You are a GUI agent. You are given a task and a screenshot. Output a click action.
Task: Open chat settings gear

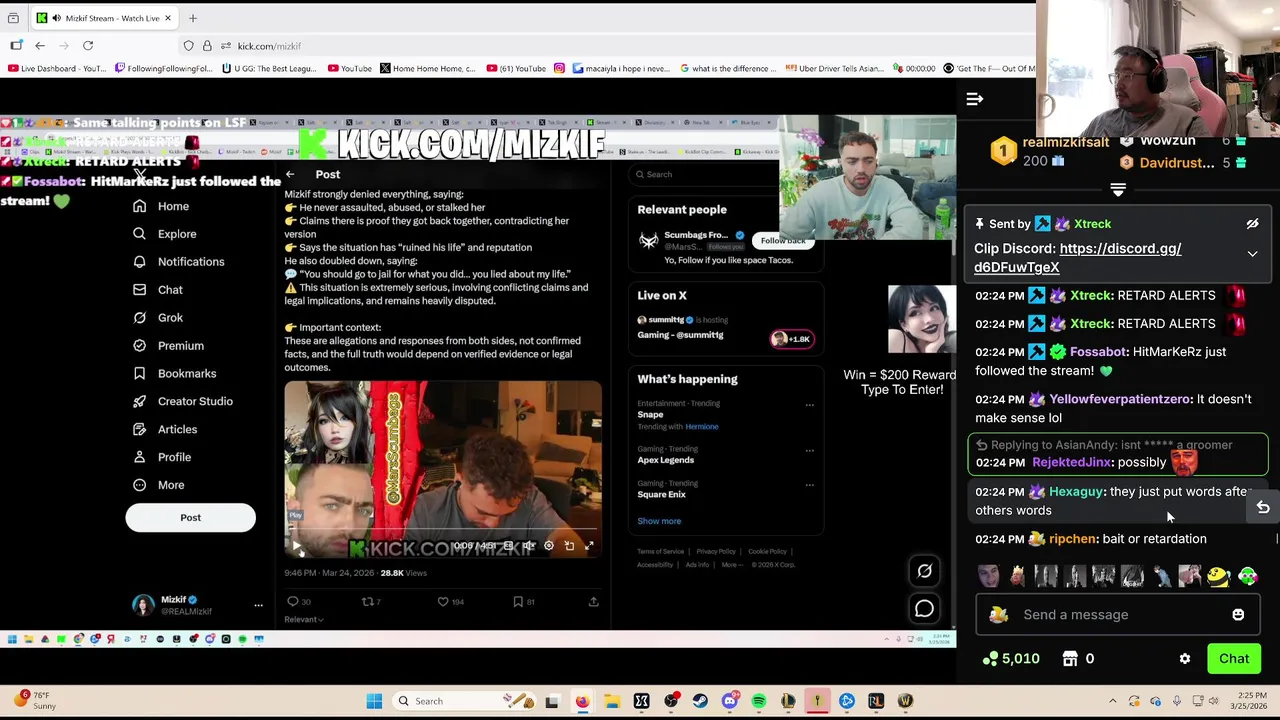point(1185,659)
